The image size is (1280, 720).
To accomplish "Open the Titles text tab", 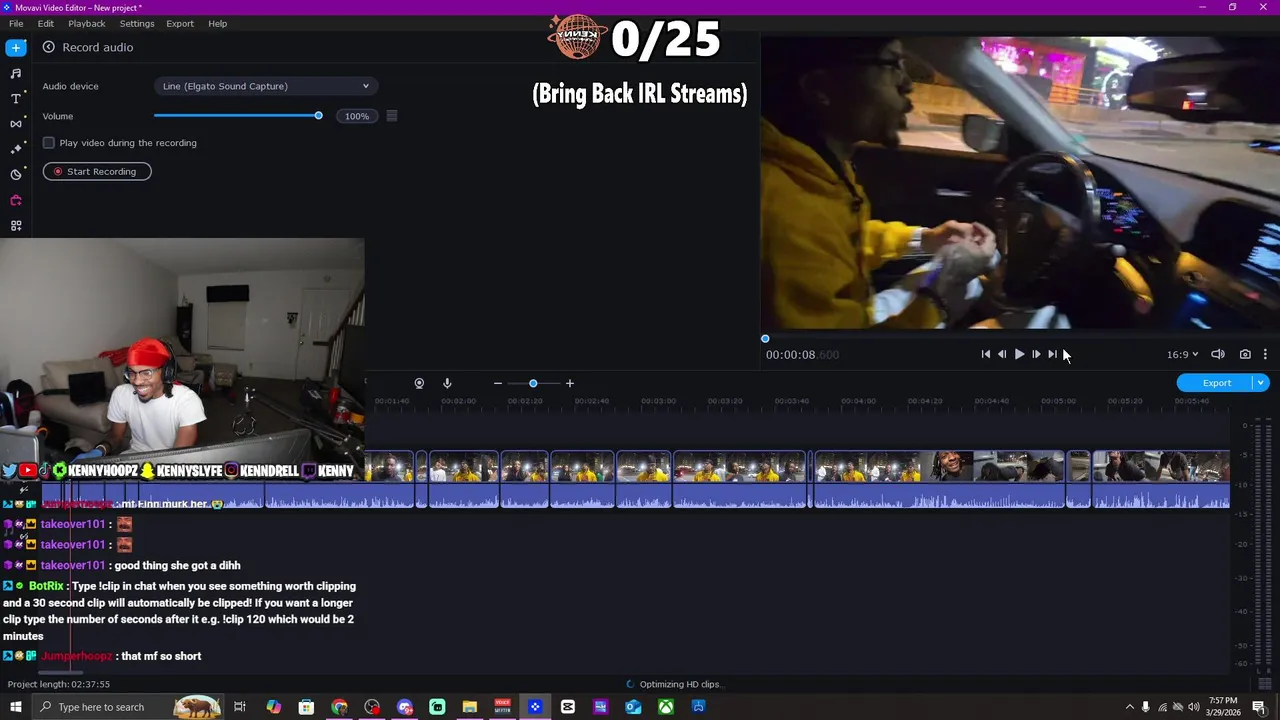I will tap(16, 99).
